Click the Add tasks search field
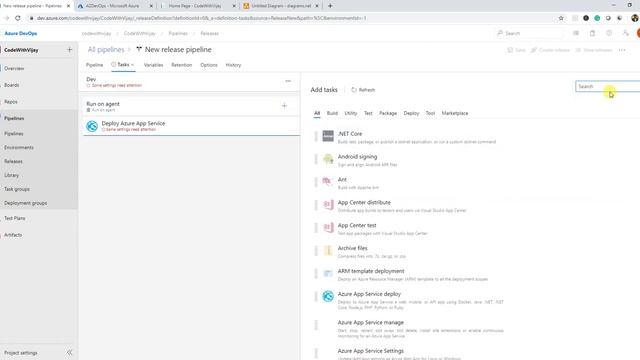The width and height of the screenshot is (640, 360). point(607,86)
